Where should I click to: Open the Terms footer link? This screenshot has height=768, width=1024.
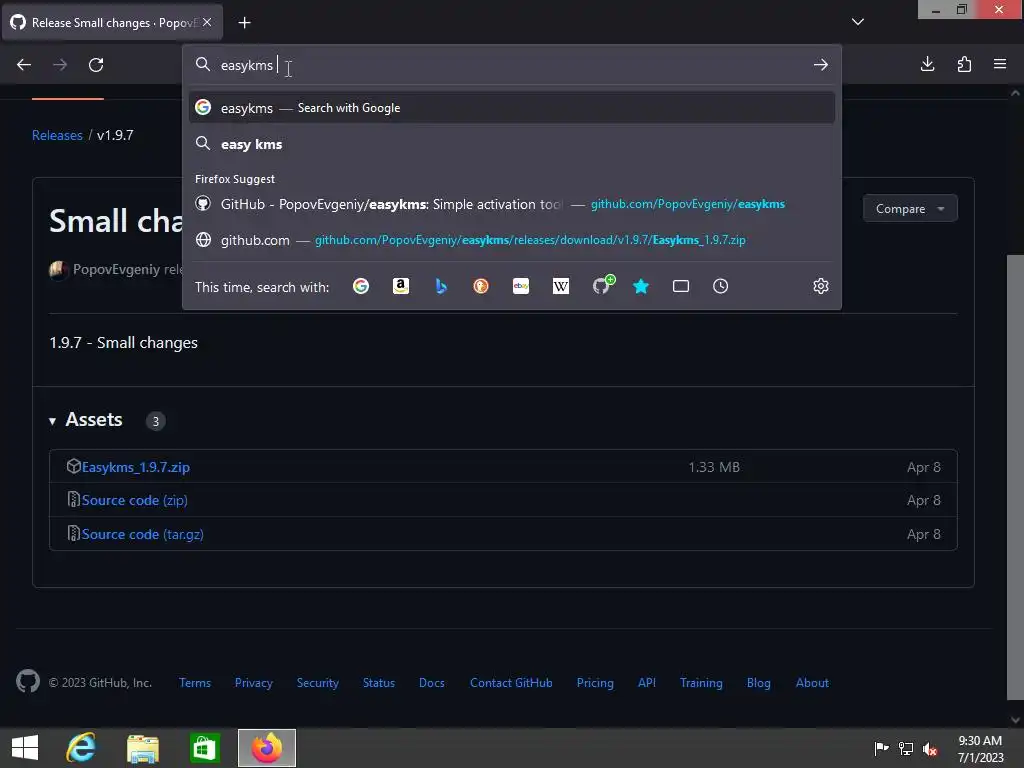(195, 682)
